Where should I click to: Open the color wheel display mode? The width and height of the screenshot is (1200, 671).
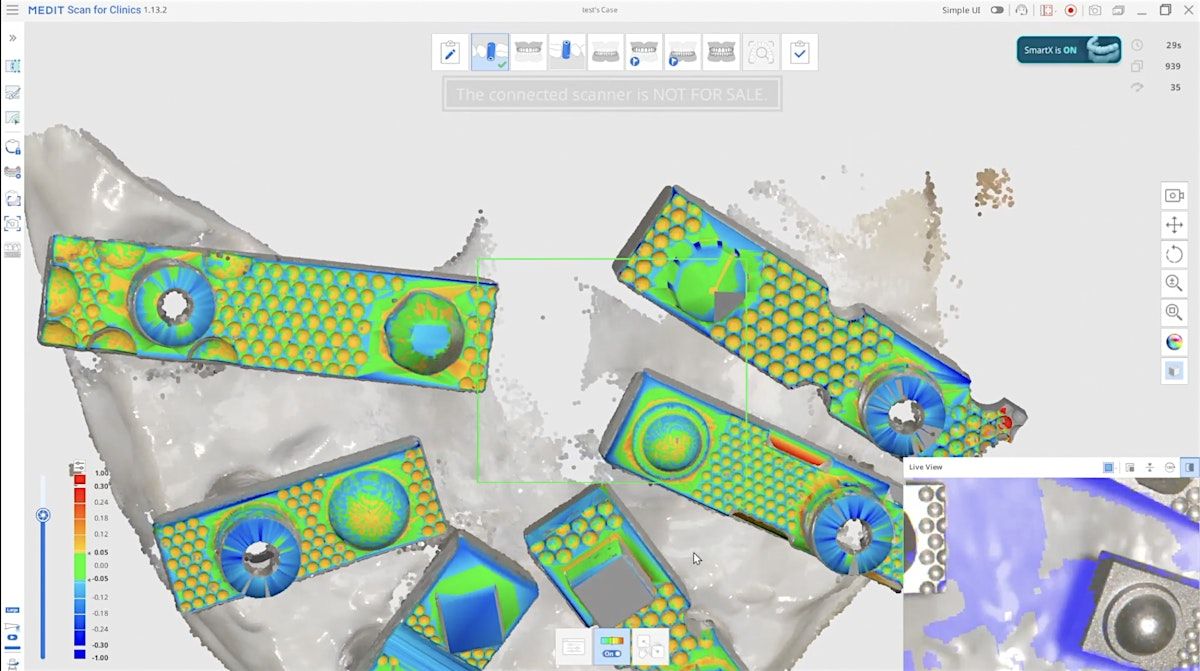(1175, 342)
